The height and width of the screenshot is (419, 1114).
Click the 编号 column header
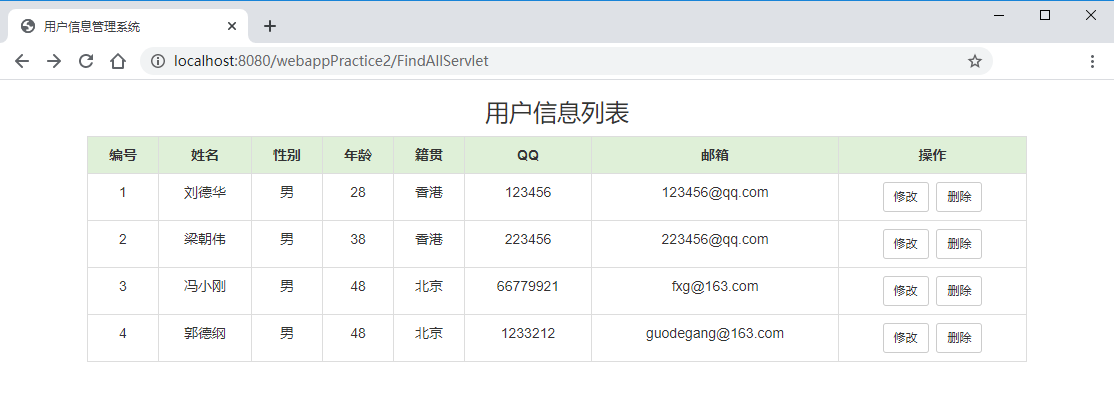click(x=123, y=155)
